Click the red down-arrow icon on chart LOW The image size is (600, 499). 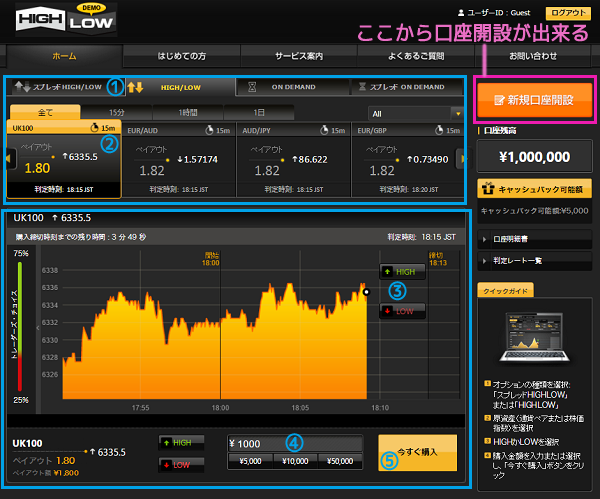387,311
